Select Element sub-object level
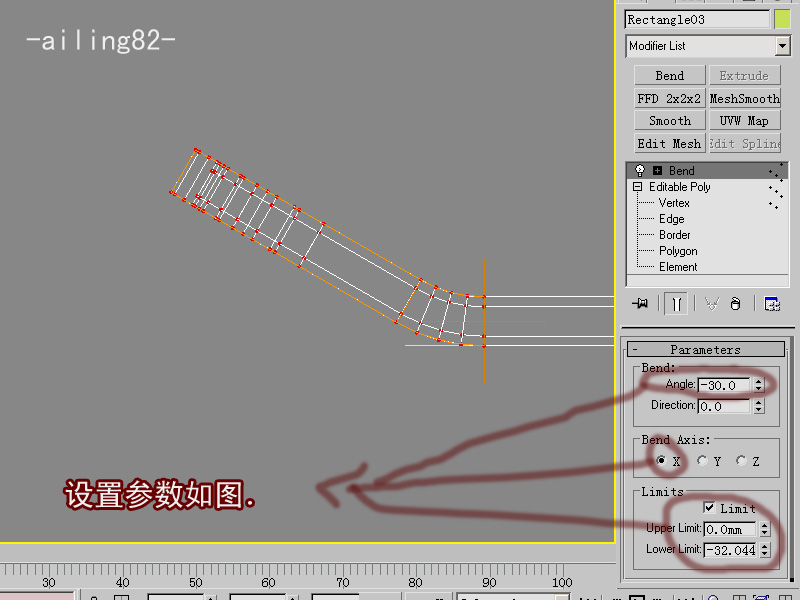 (x=678, y=267)
